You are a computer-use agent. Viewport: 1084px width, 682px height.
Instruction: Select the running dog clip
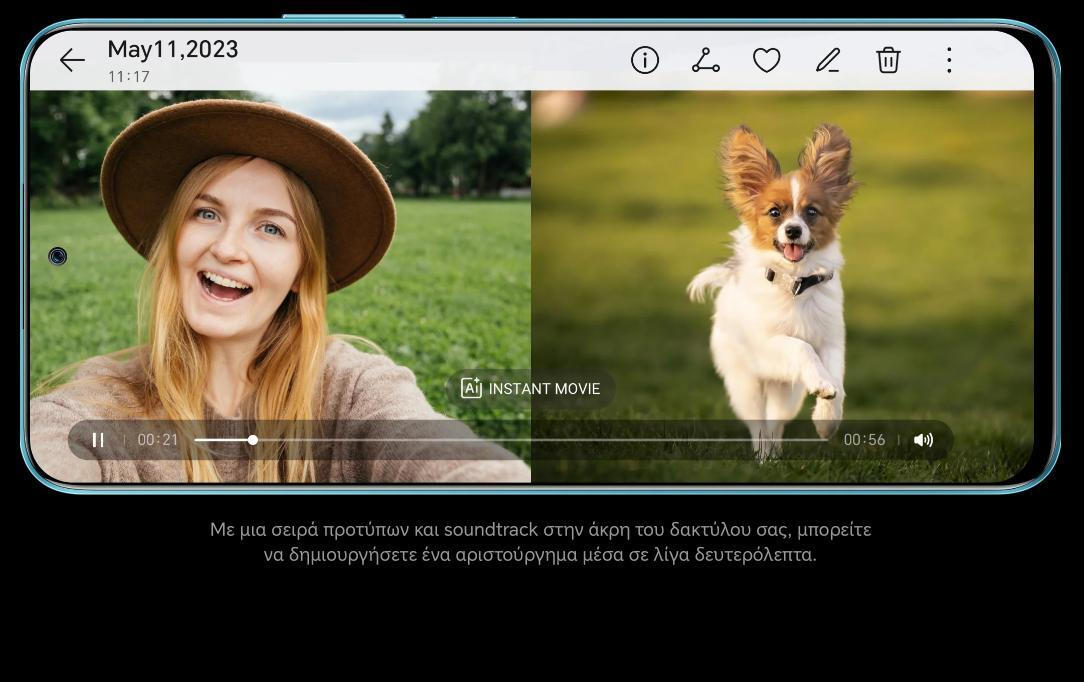click(783, 286)
